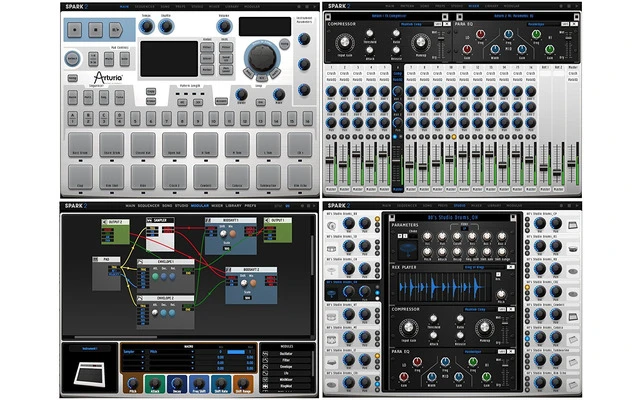Click the disk icon left of mixer Compressor title
Viewport: 640px width, 400px height.
pos(328,16)
